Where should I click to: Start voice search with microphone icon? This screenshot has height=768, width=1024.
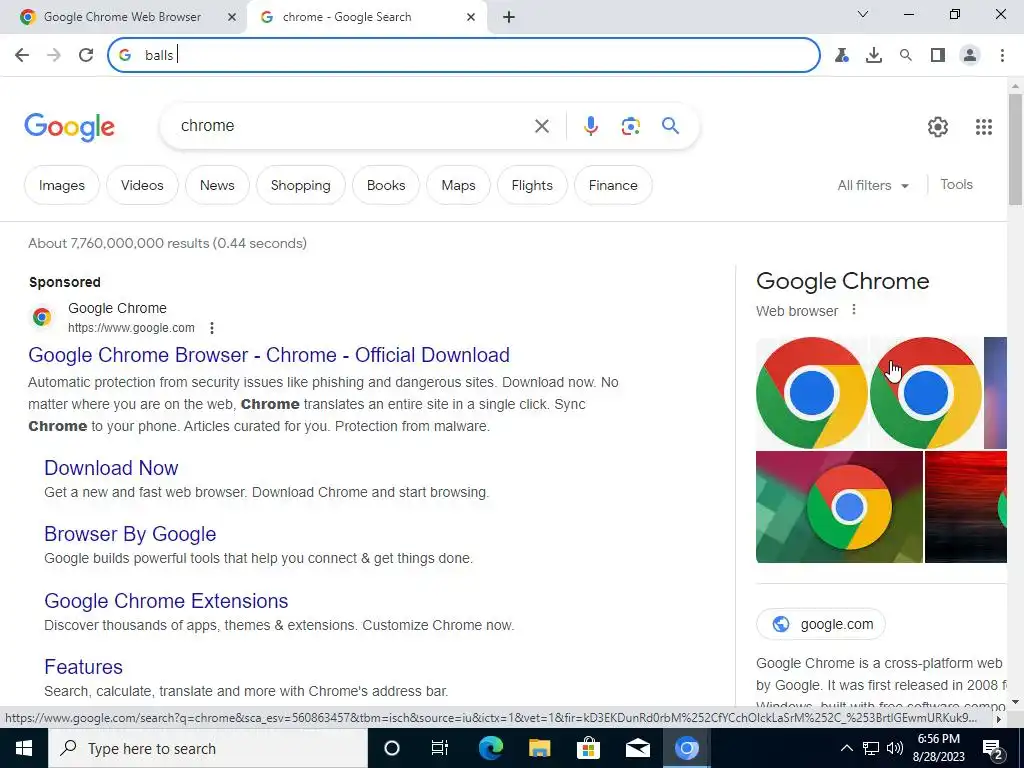click(x=590, y=126)
